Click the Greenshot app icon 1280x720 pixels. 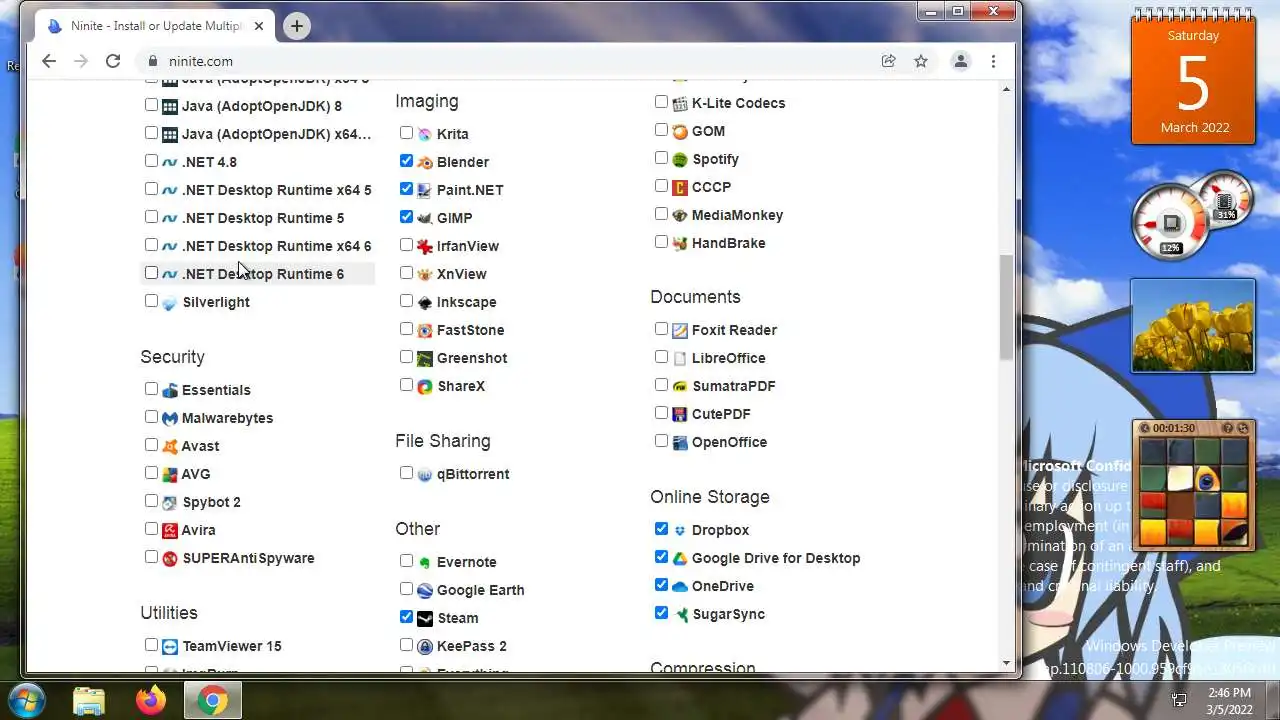click(x=425, y=358)
